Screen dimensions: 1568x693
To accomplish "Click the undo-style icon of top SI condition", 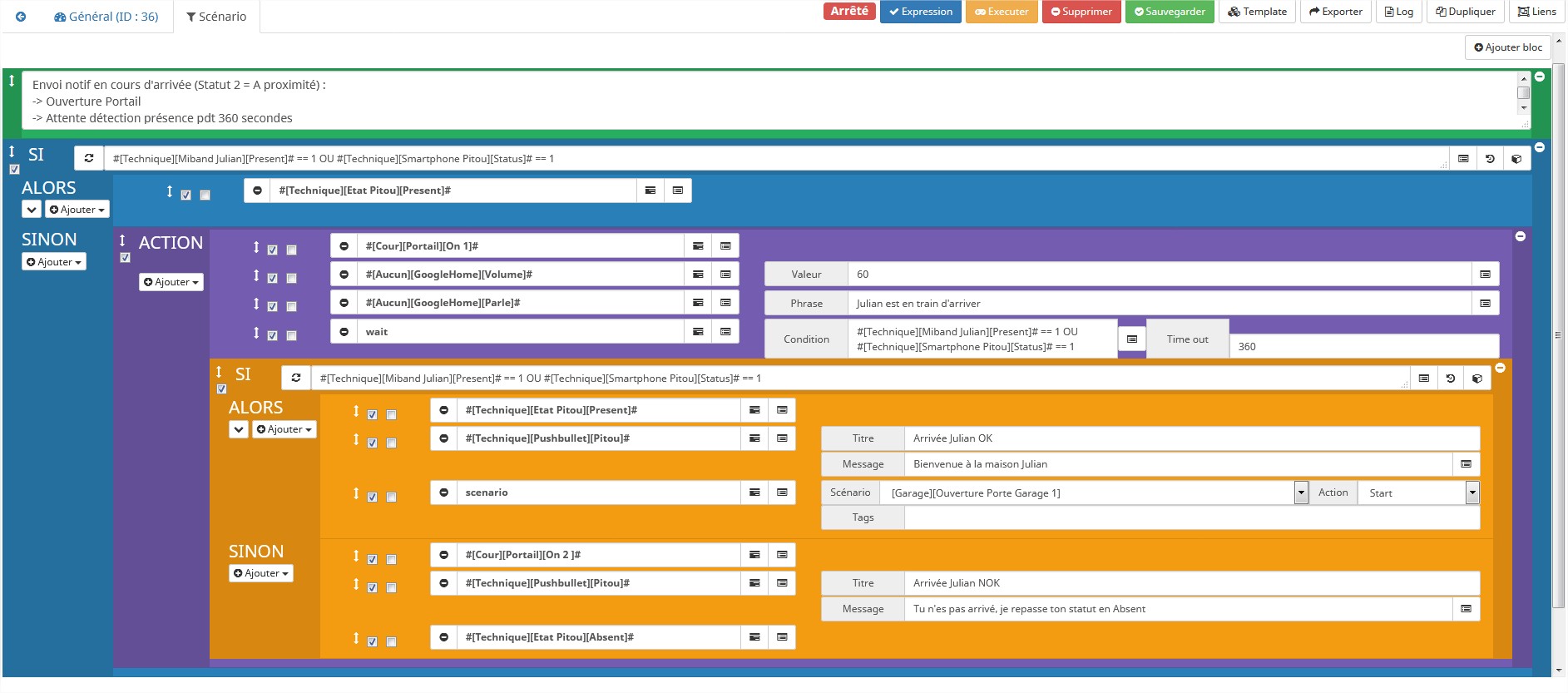I will (x=1490, y=158).
